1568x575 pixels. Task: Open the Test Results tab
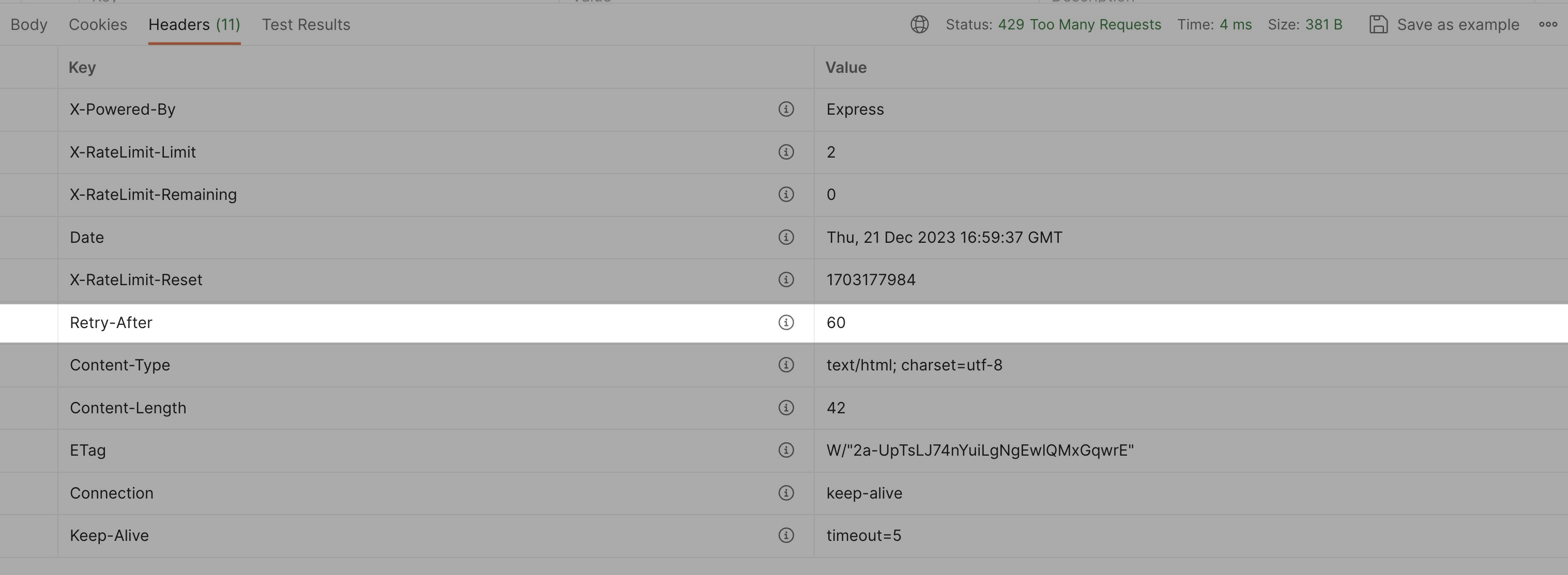tap(306, 25)
